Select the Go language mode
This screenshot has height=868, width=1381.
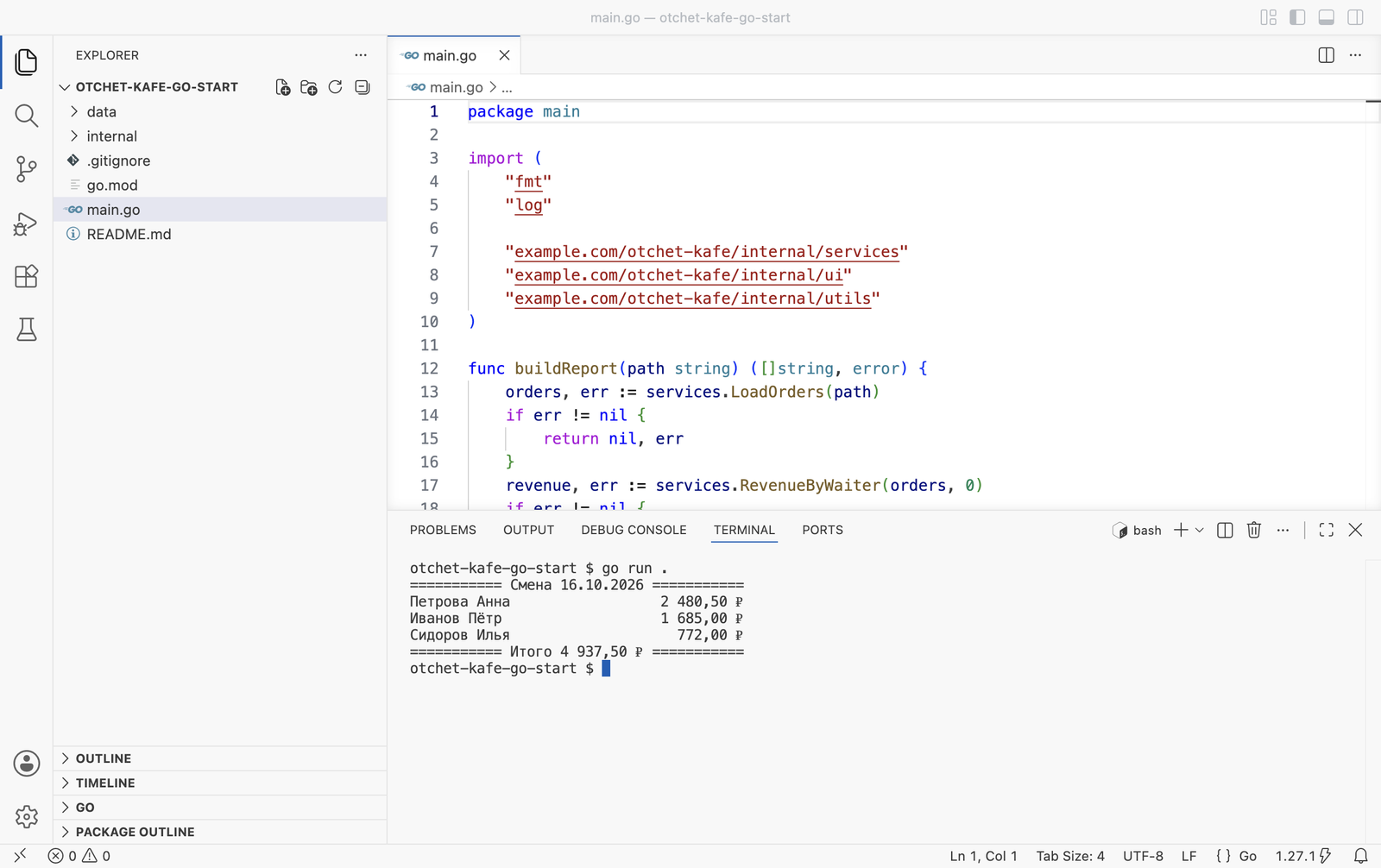1247,856
